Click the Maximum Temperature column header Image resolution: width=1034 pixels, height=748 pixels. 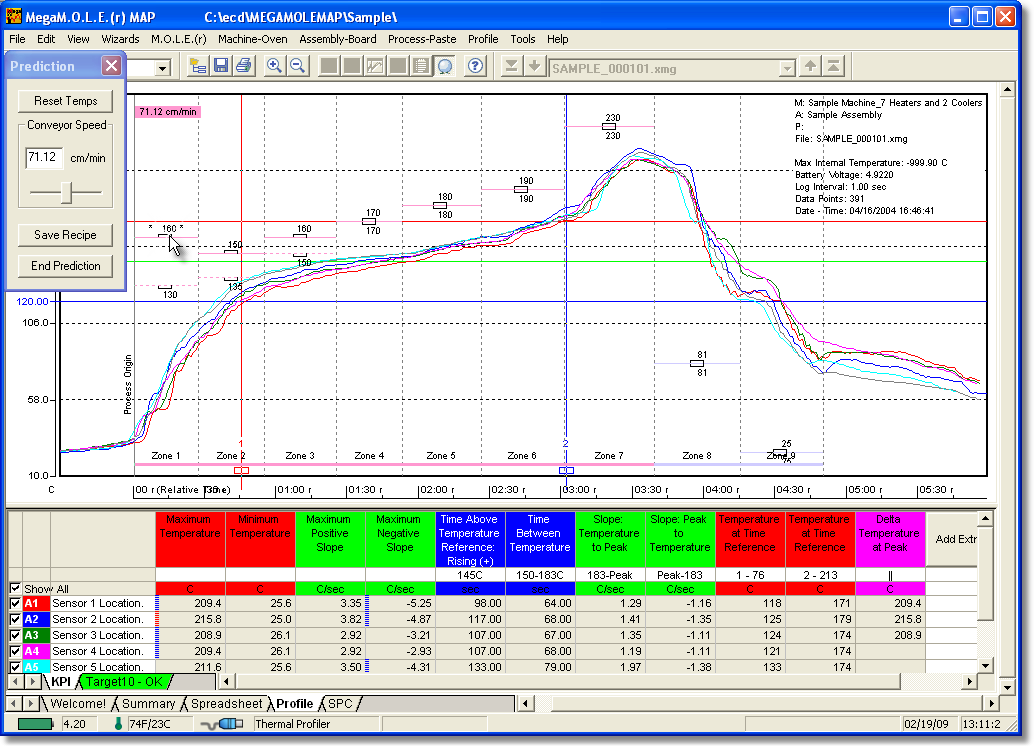pos(190,539)
